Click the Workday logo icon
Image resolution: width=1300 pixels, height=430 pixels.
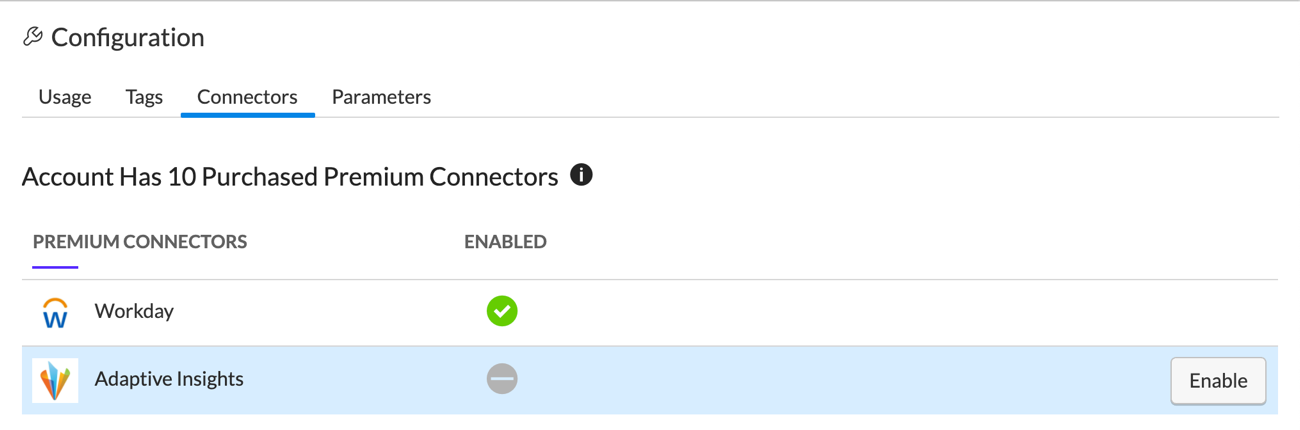tap(55, 312)
